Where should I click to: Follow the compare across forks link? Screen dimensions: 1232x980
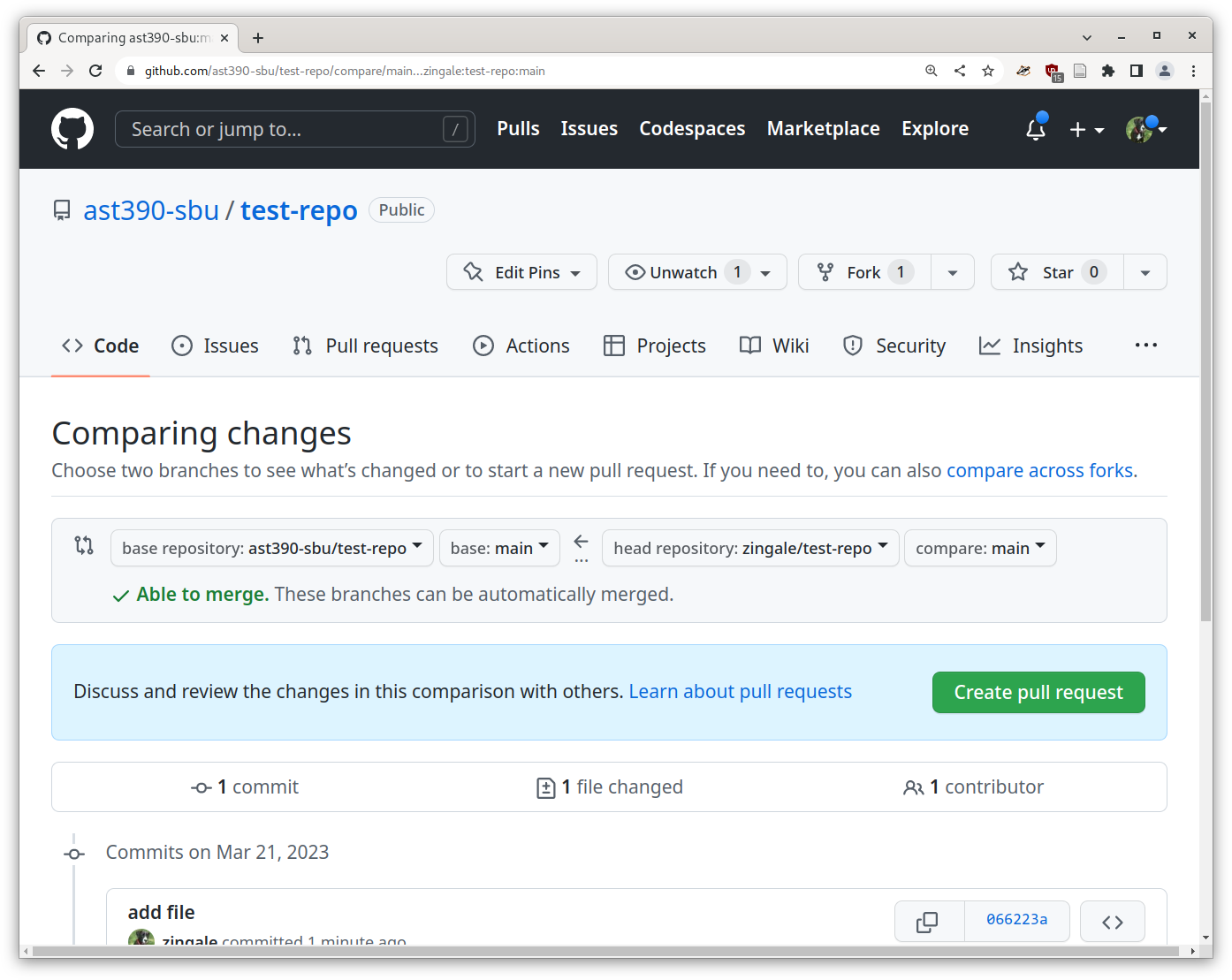pyautogui.click(x=1040, y=470)
